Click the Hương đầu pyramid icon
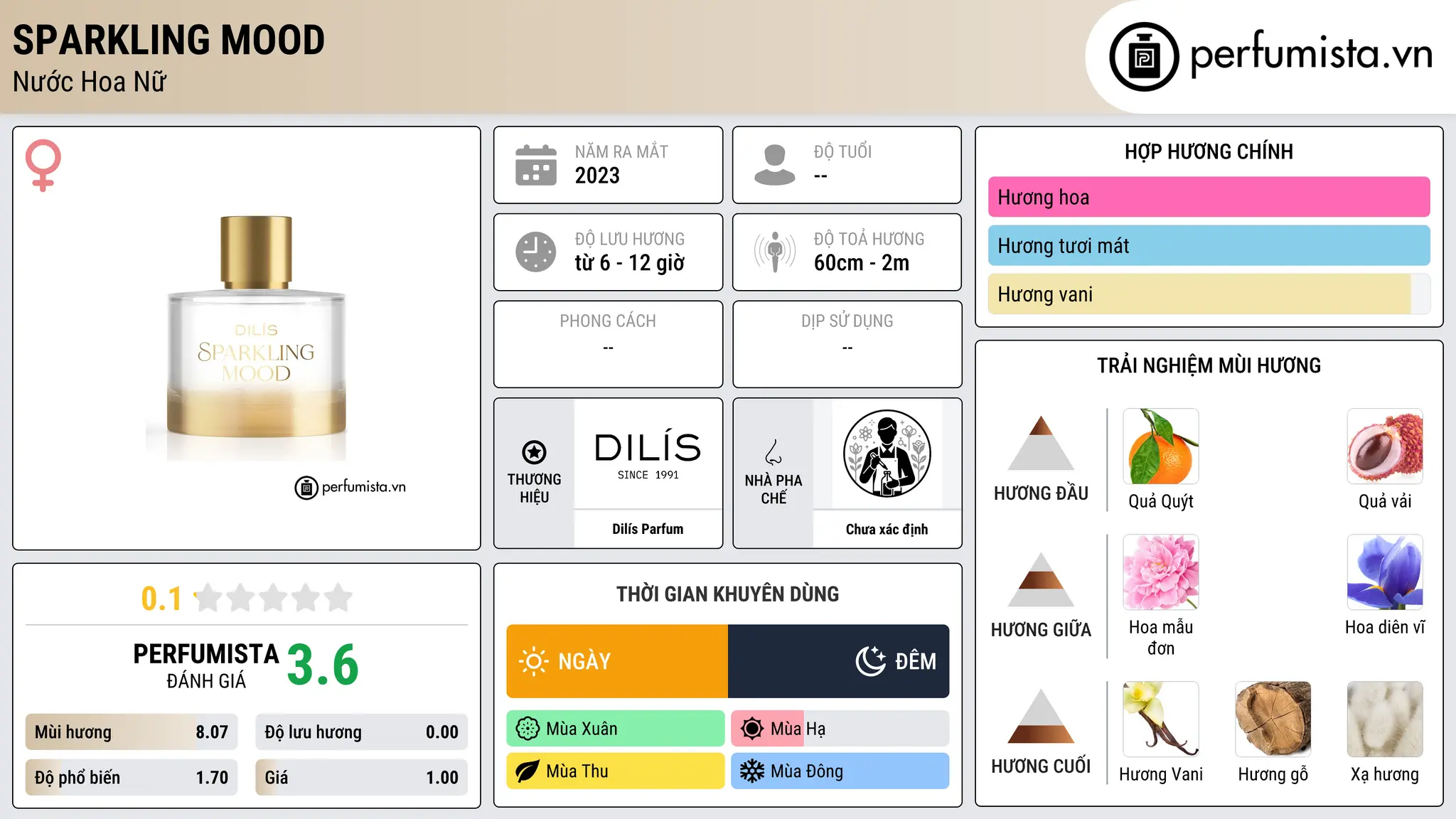This screenshot has width=1456, height=819. (x=1041, y=443)
